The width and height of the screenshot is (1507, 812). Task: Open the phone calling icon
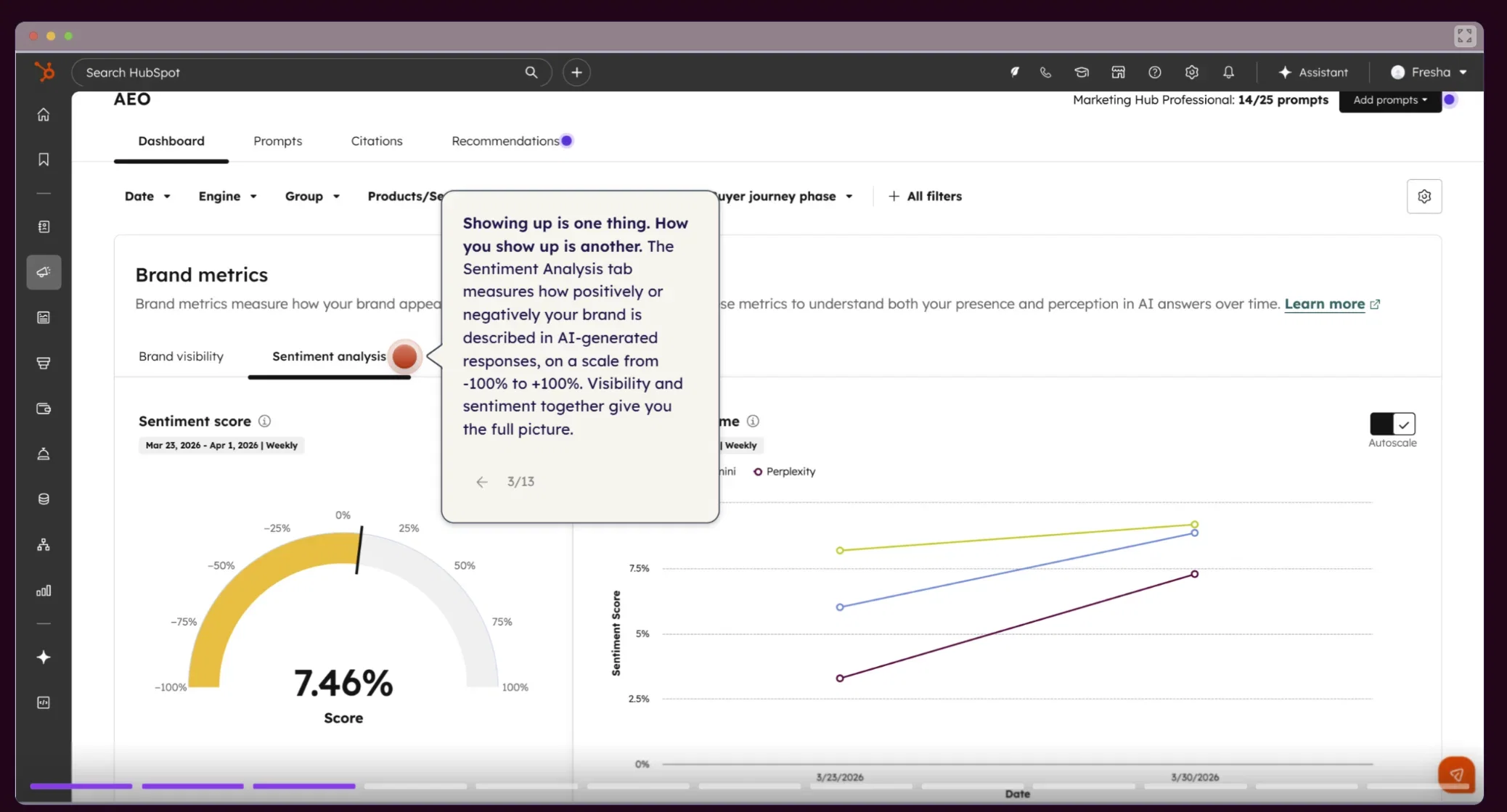tap(1045, 73)
